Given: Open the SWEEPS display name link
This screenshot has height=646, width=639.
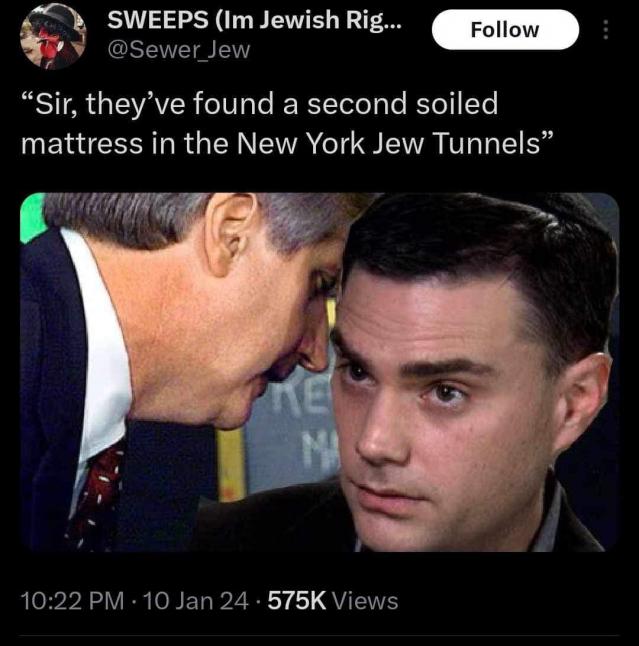Looking at the screenshot, I should tap(255, 20).
